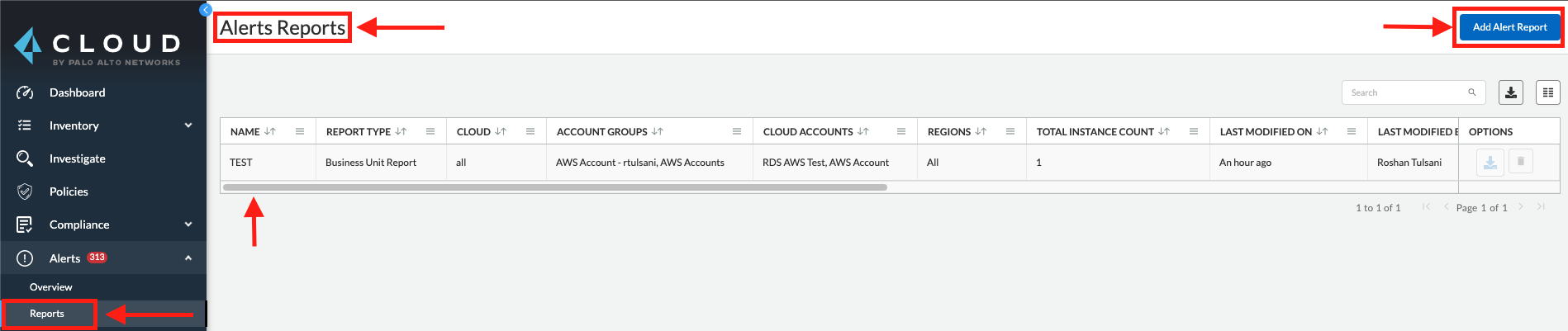This screenshot has height=331, width=1568.
Task: Expand the Inventory menu chevron
Action: tap(188, 125)
